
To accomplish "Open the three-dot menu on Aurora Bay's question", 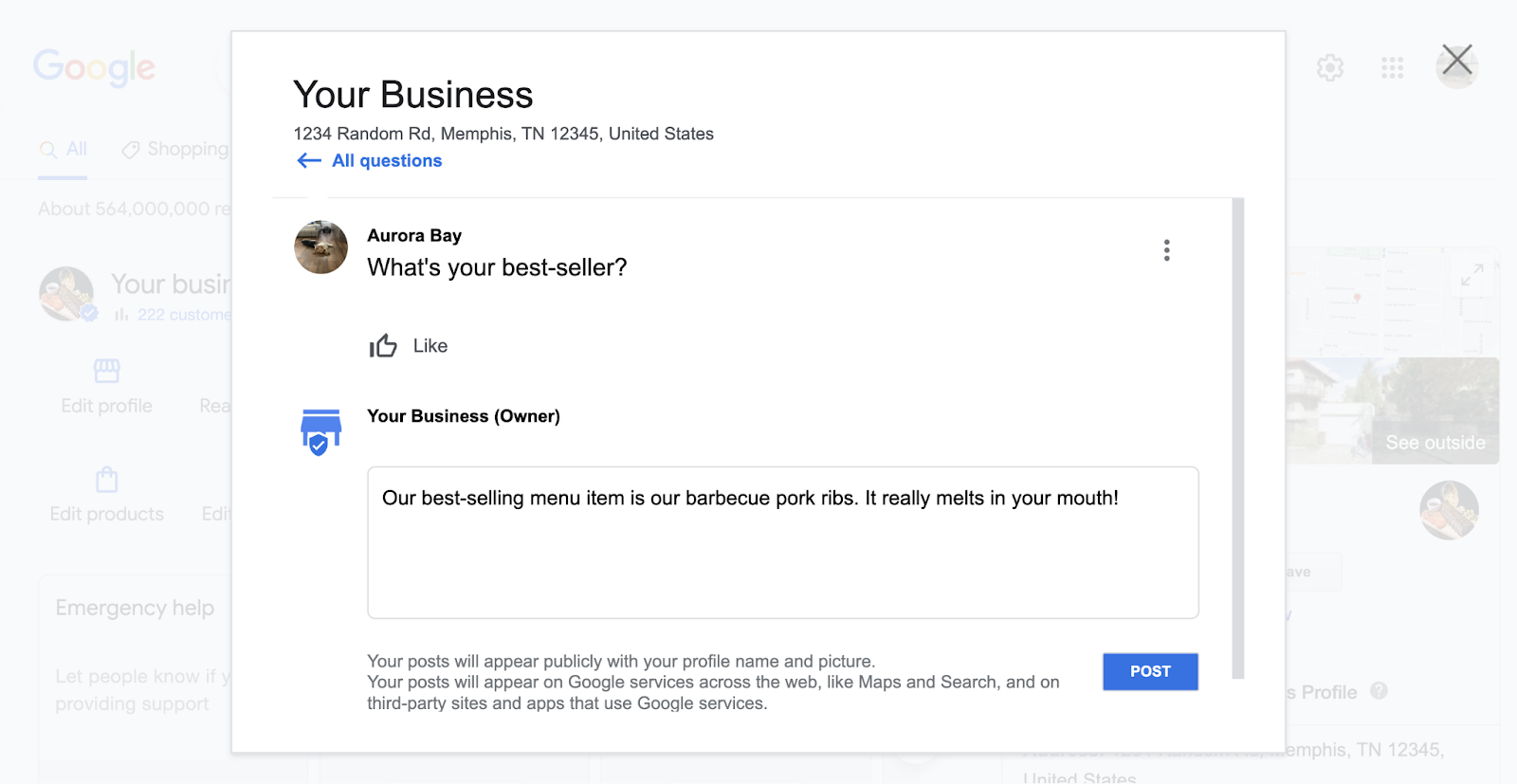I will tap(1166, 250).
